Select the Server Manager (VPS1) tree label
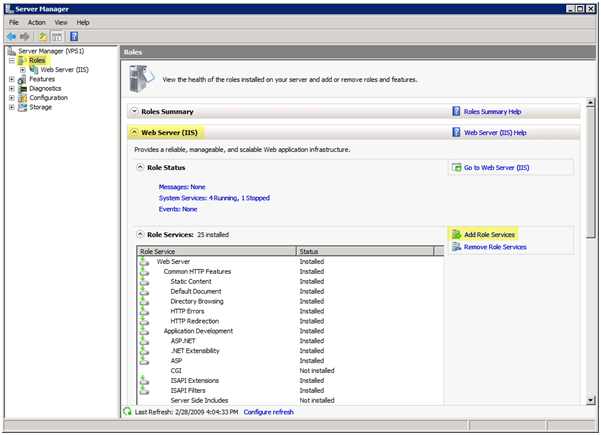 (51, 51)
